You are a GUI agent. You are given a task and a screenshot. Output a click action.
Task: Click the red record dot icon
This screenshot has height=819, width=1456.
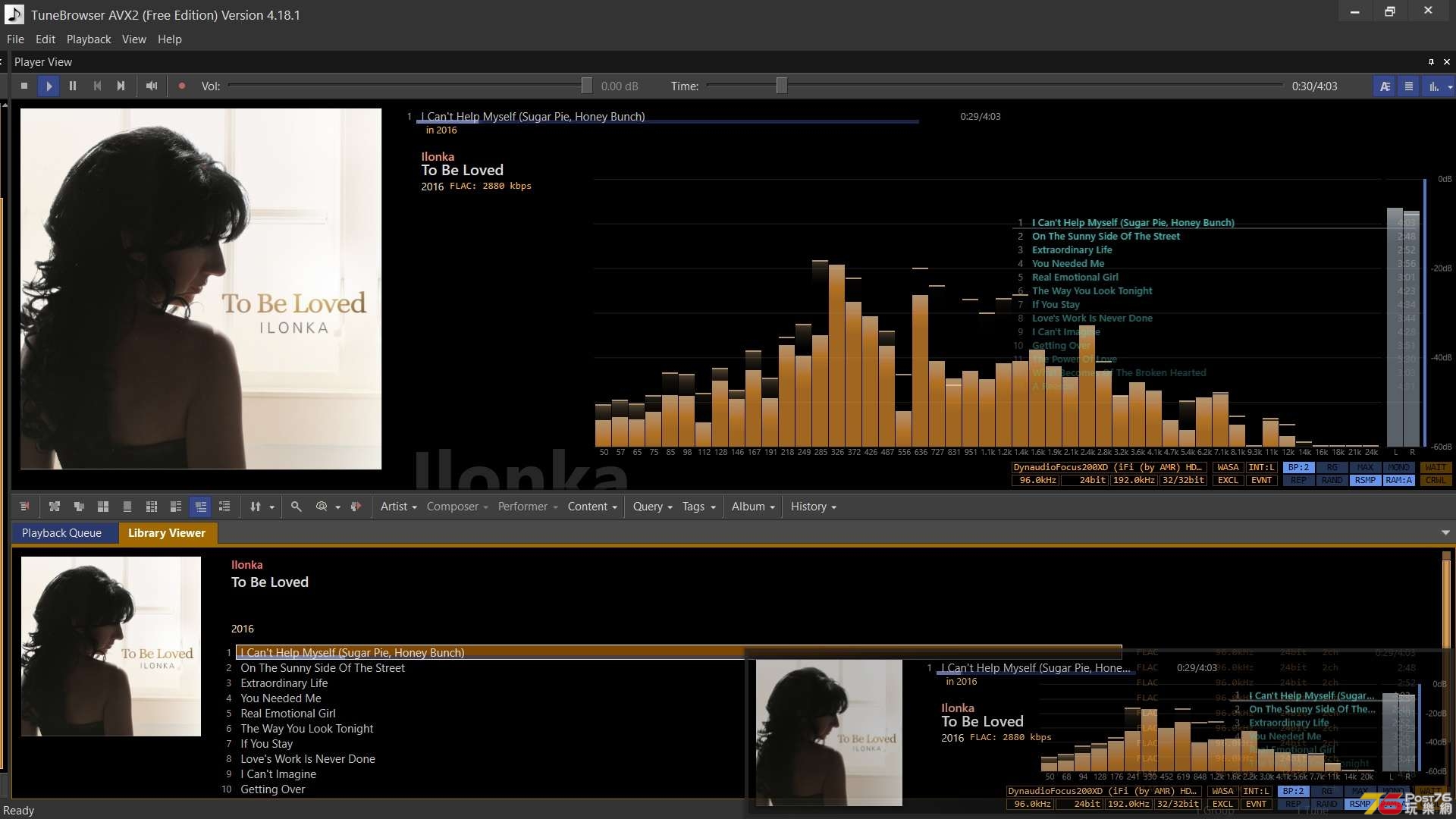click(x=182, y=86)
